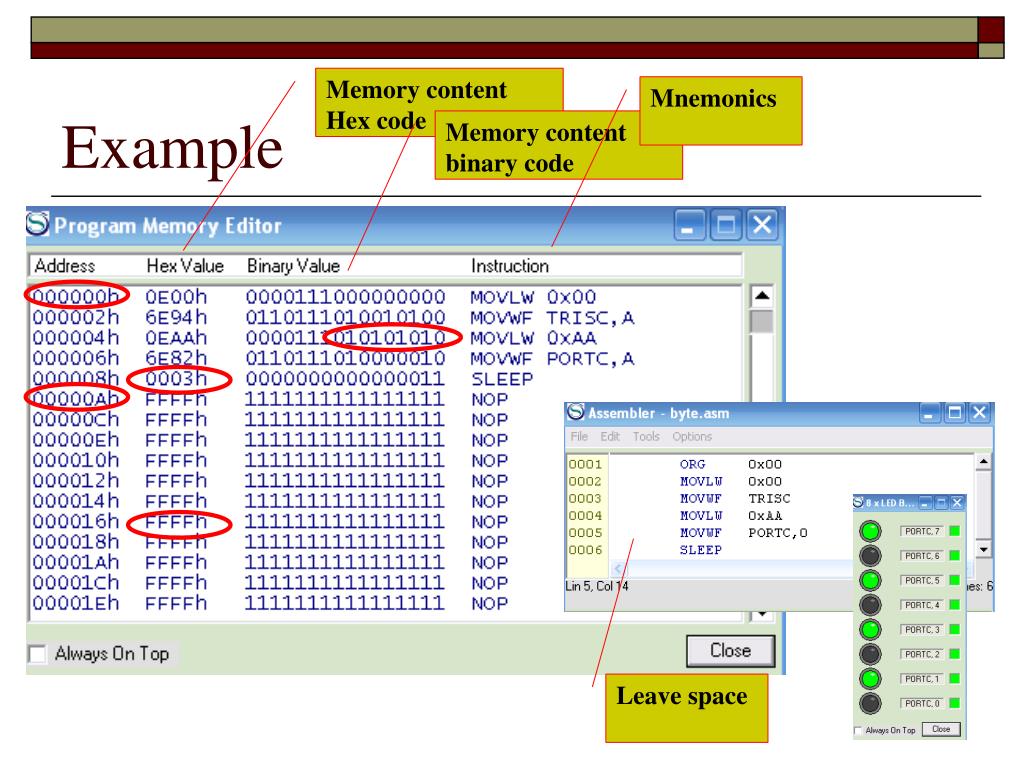
Task: Click the Assembler editor scroll-up arrow
Action: click(984, 462)
